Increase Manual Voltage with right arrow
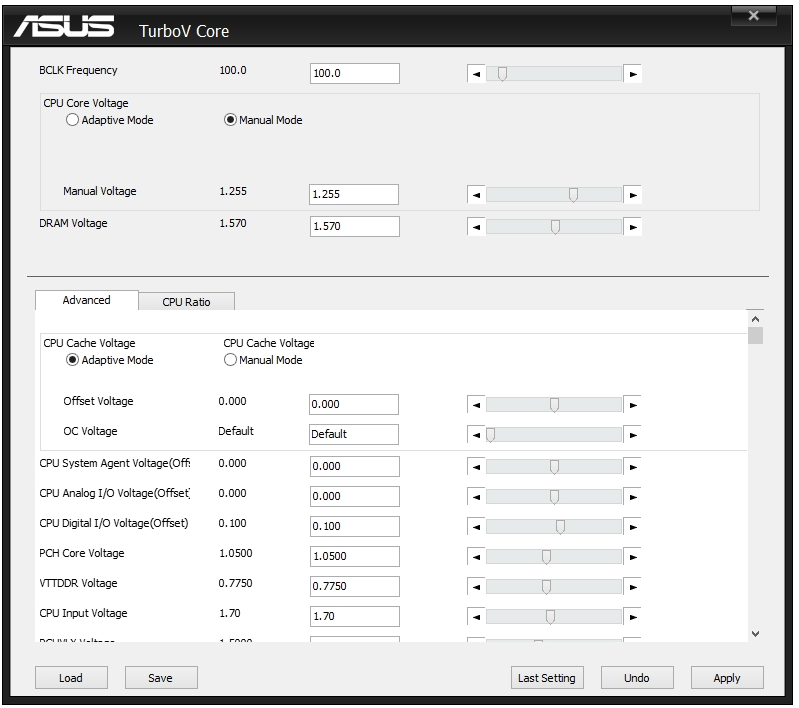Image resolution: width=799 pixels, height=708 pixels. (632, 195)
